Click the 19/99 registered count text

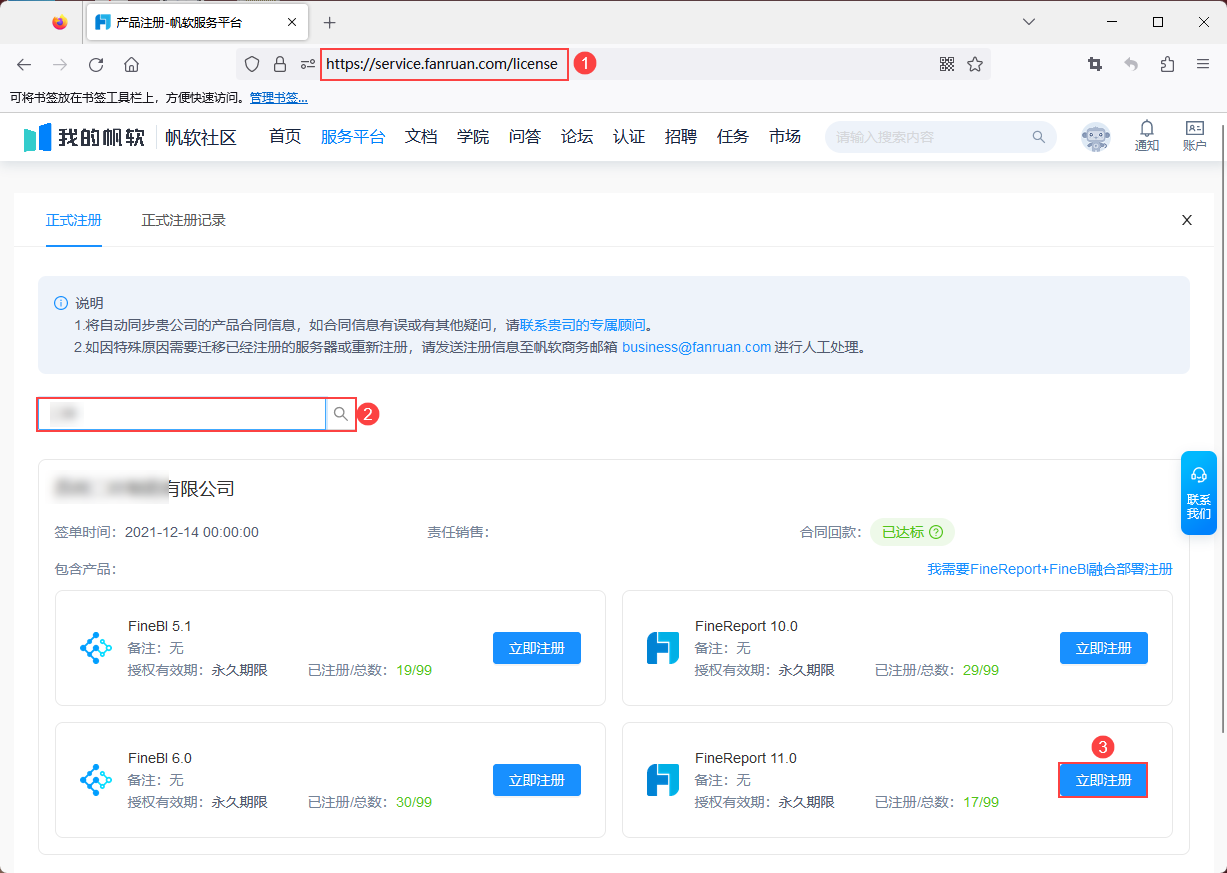click(414, 670)
